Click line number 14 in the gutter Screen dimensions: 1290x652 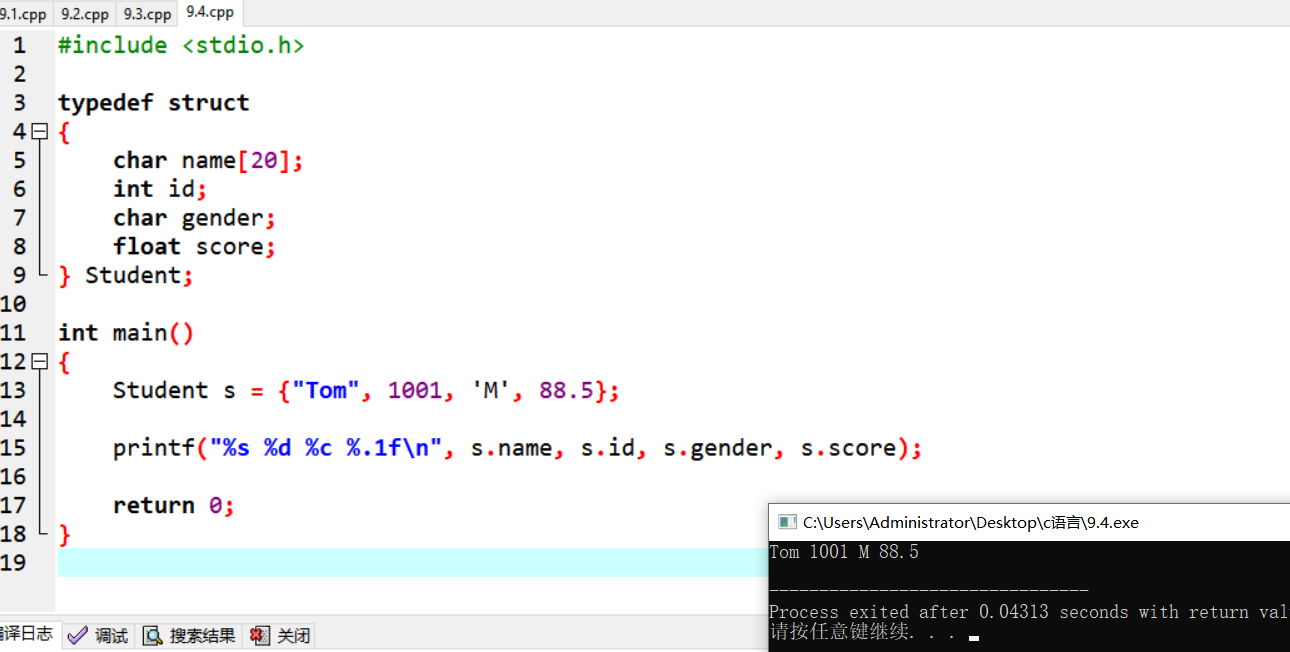point(13,419)
